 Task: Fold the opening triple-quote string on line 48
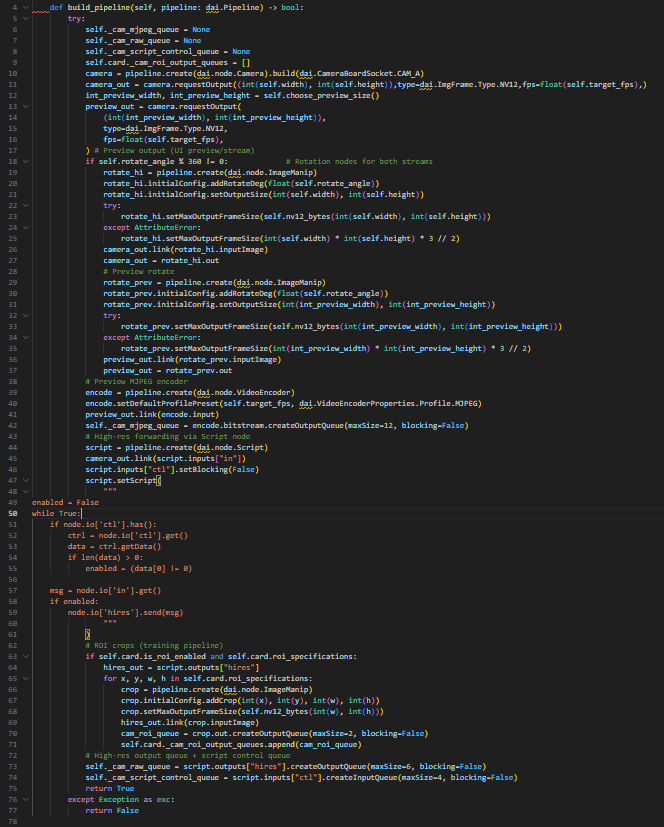[x=25, y=492]
